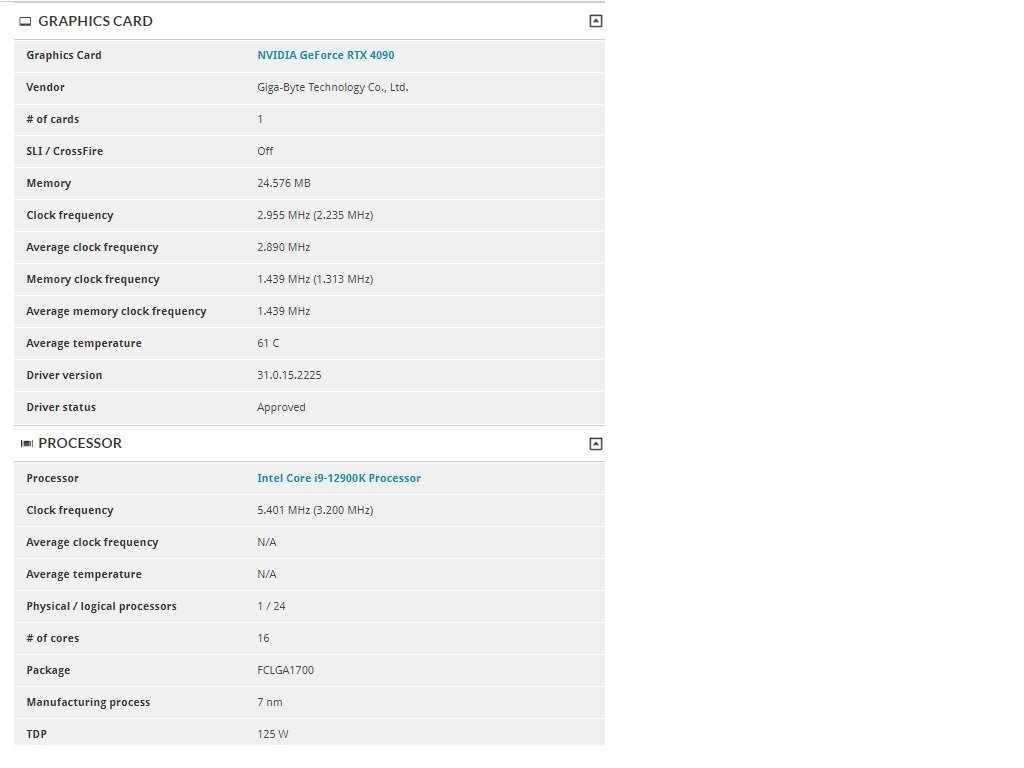
Task: Click the Manufacturing process label
Action: pos(89,703)
